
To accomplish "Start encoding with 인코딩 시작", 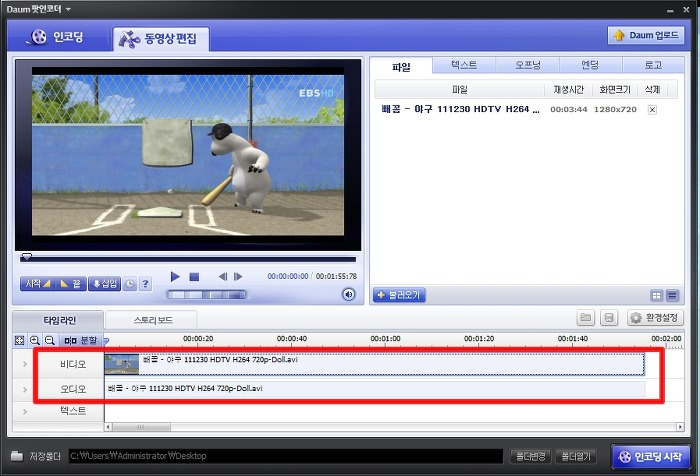I will click(x=650, y=457).
